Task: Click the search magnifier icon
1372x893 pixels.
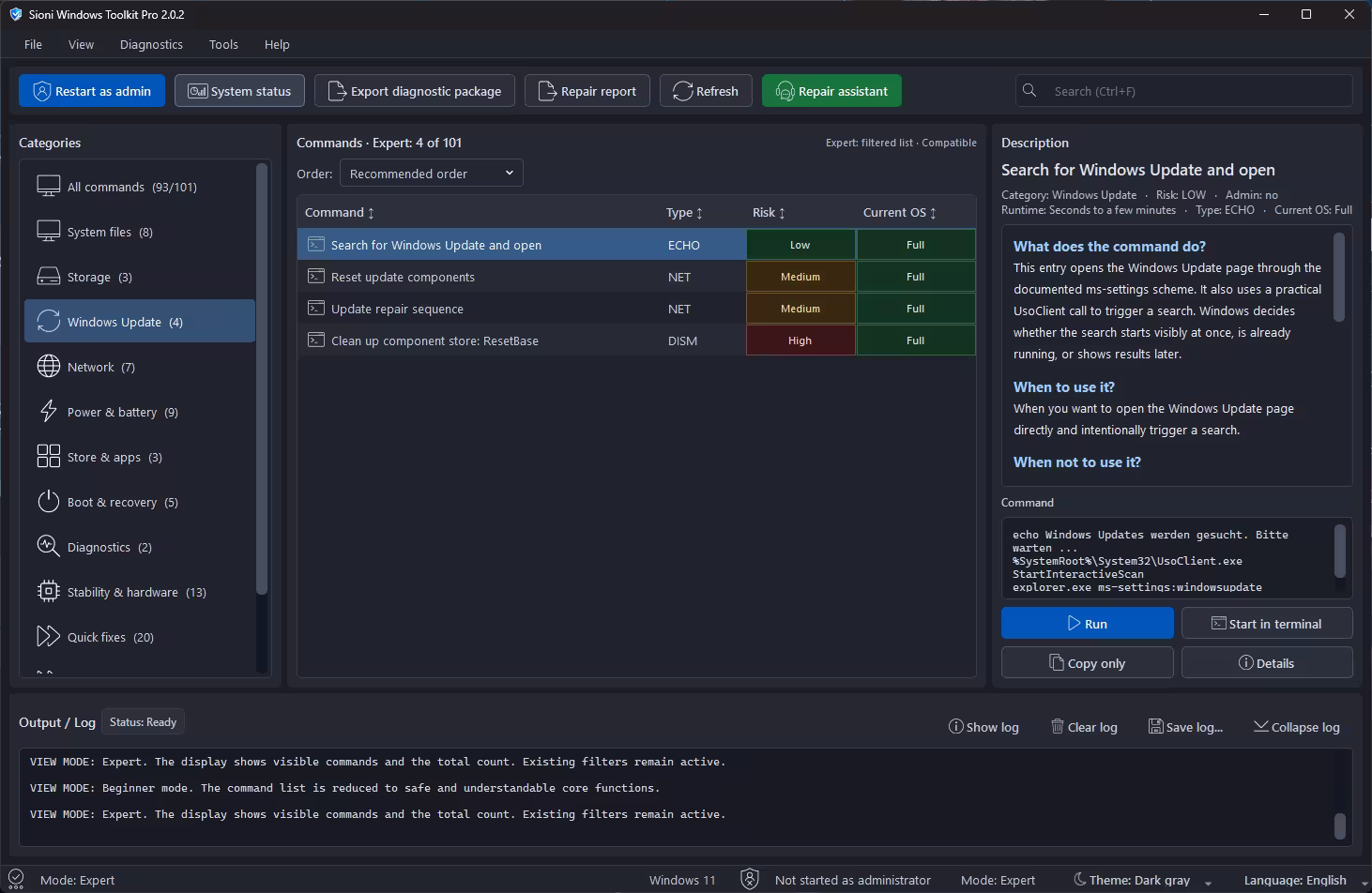Action: [1029, 91]
